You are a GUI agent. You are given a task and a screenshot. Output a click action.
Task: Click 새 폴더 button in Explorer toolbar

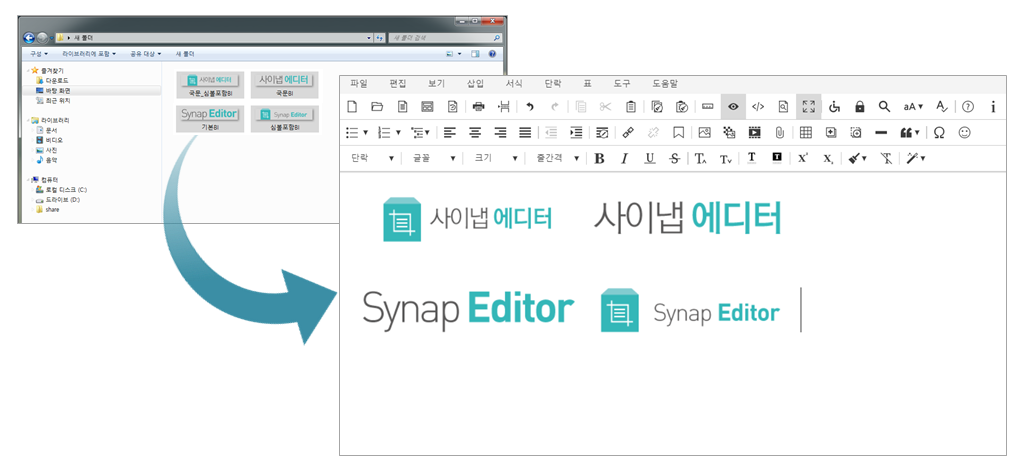coord(185,54)
